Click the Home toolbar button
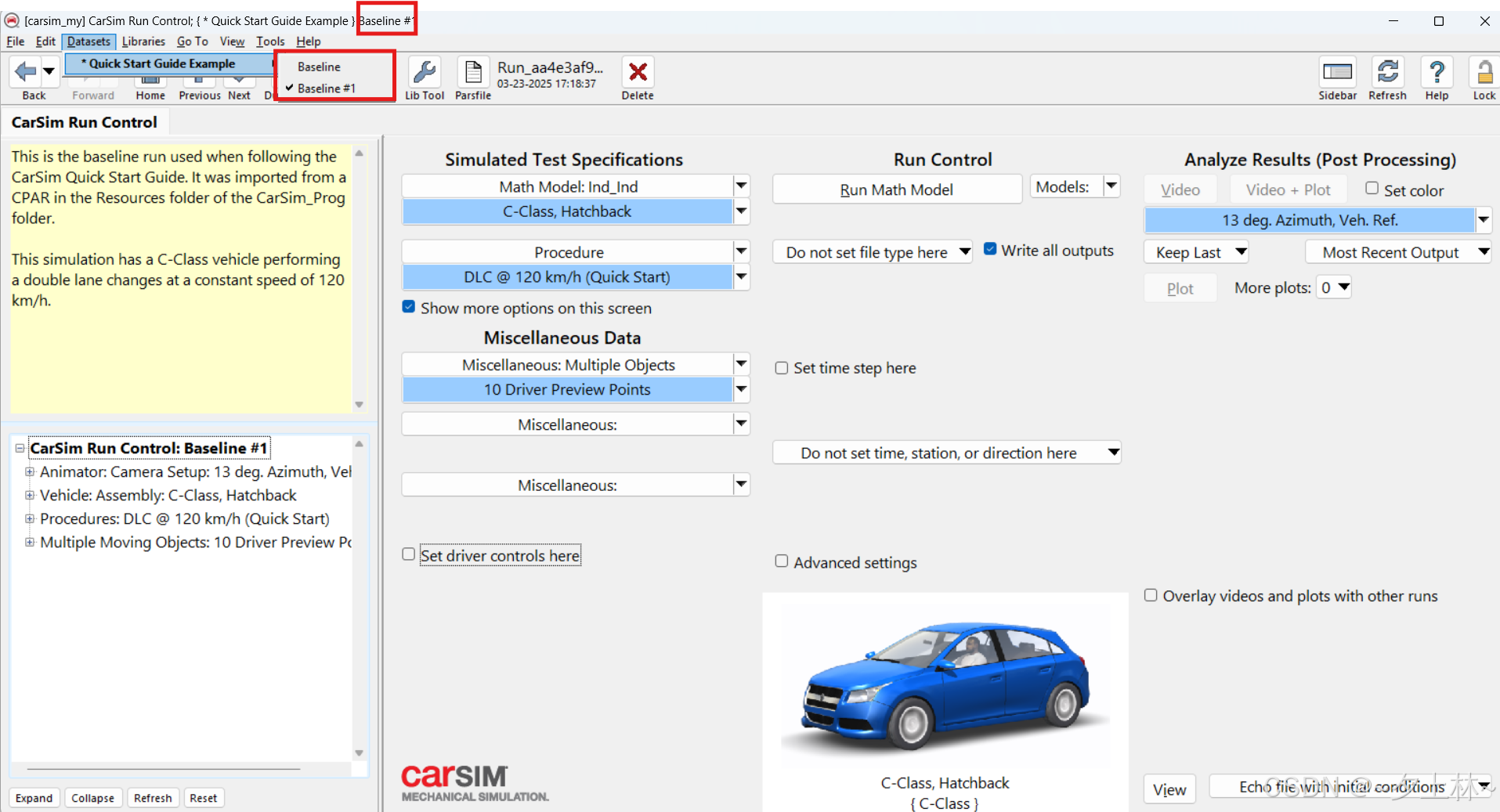The height and width of the screenshot is (812, 1500). coord(150,90)
